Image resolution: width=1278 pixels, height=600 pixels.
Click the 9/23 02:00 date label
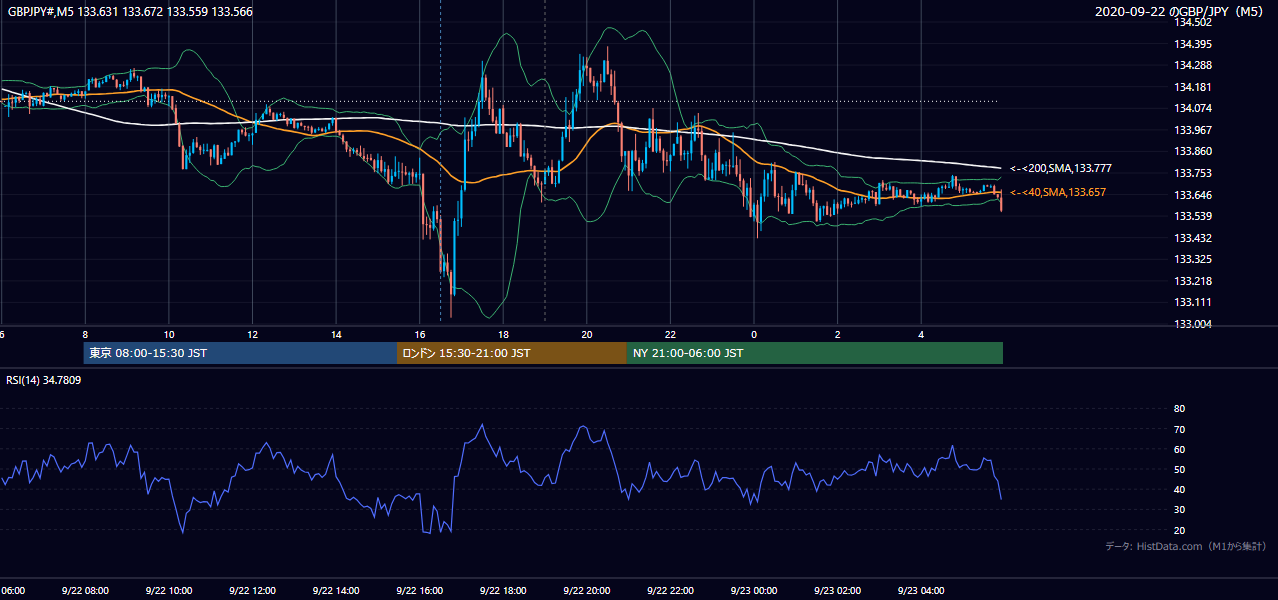838,590
